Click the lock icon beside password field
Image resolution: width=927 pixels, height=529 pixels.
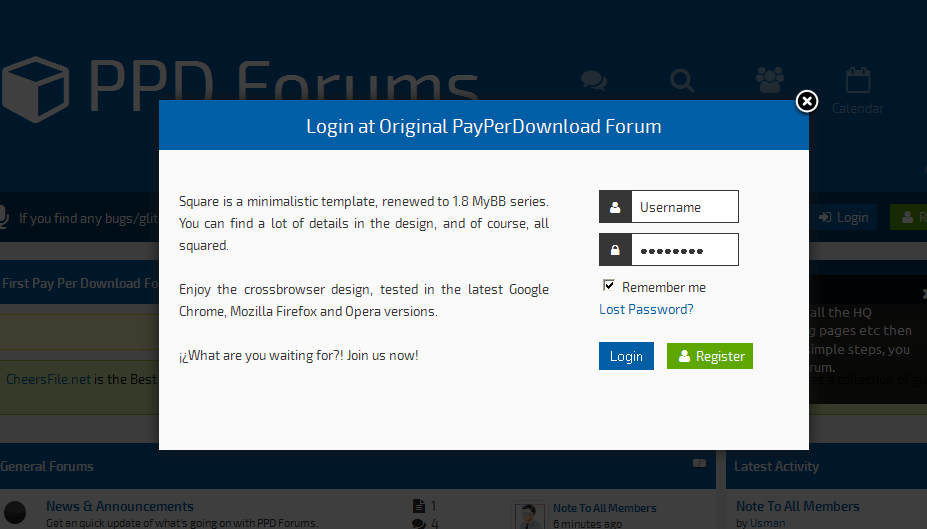(615, 249)
